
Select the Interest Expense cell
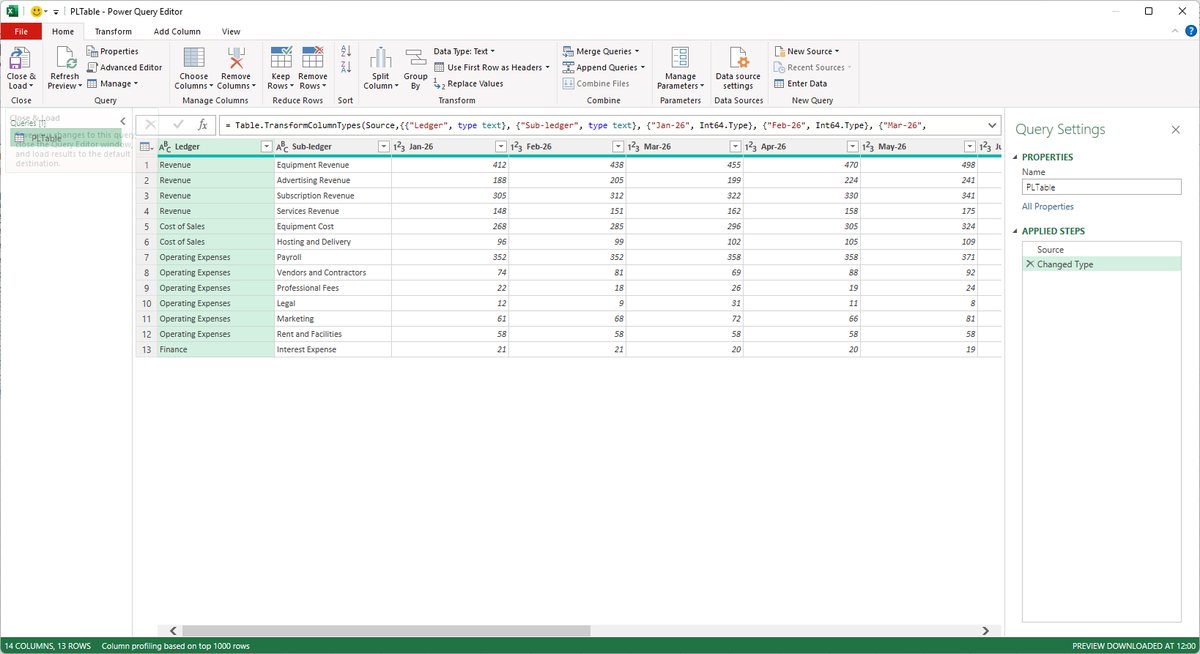tap(332, 350)
